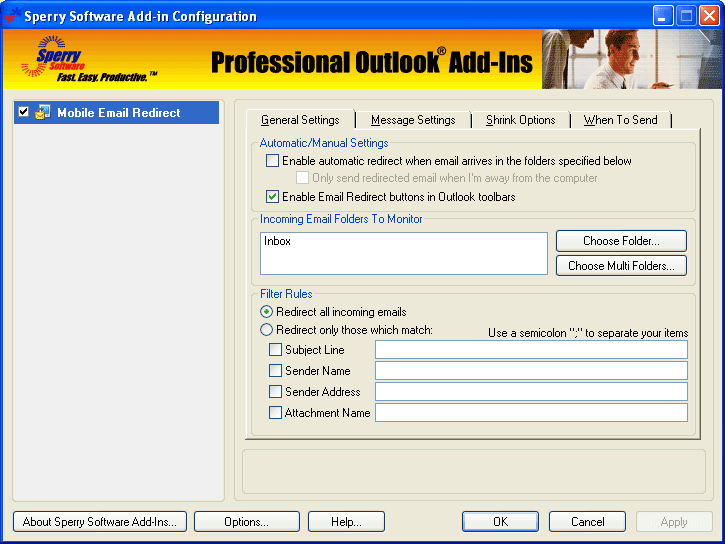Click the Mobile Email Redirect add-in icon
725x544 pixels.
(x=43, y=112)
